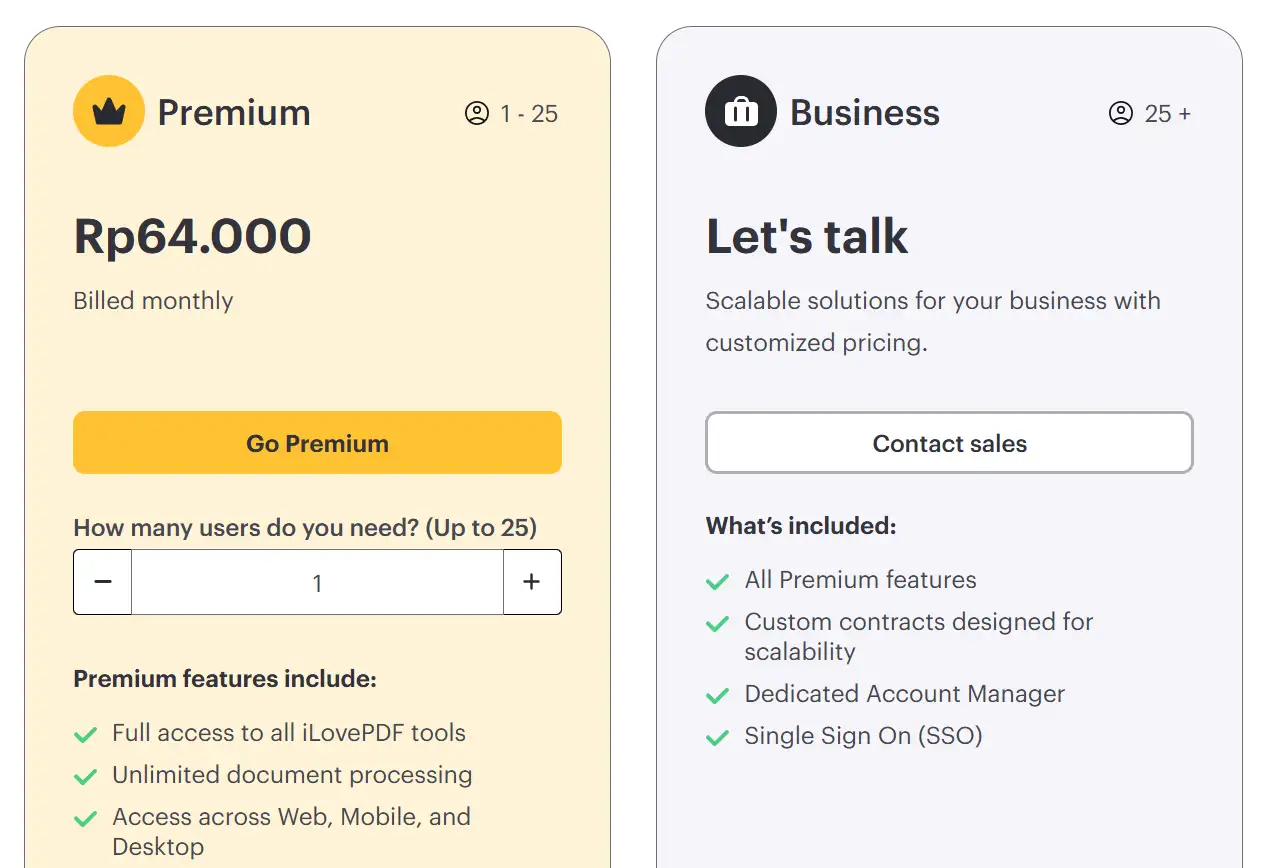Image resolution: width=1263 pixels, height=868 pixels.
Task: Click checkmark beside Full access to all iLovePDF tools
Action: [x=86, y=735]
